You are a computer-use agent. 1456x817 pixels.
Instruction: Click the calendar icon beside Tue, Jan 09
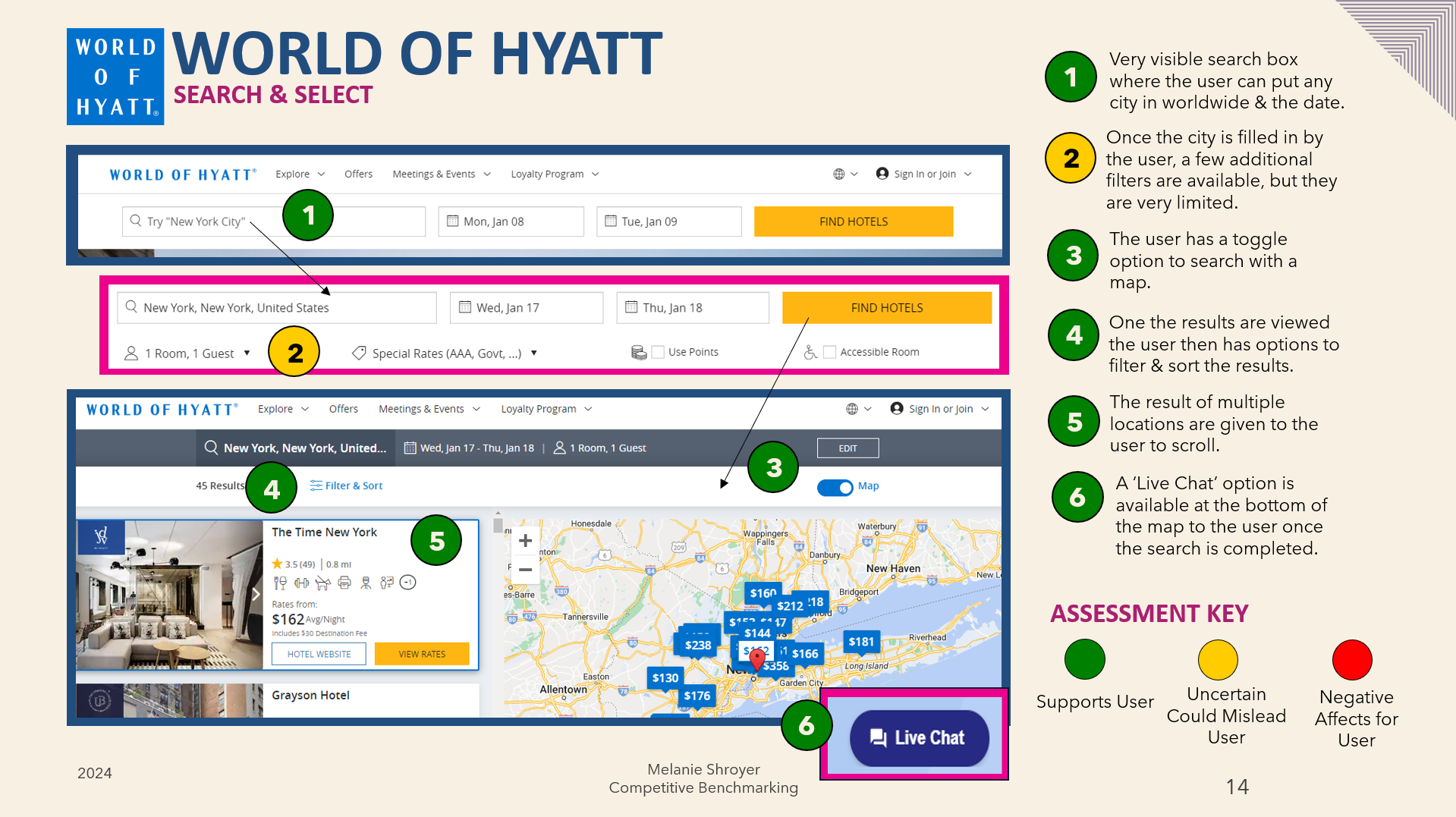tap(611, 221)
